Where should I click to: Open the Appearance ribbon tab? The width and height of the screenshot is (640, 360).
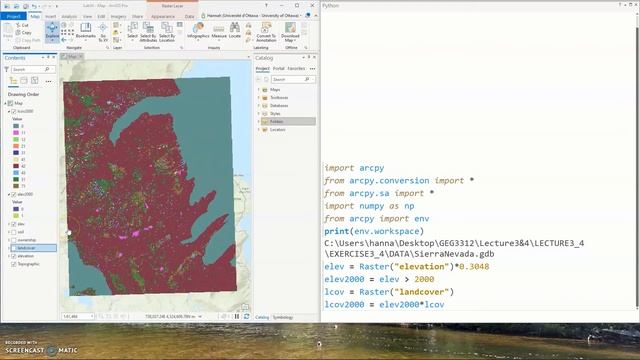pos(163,16)
